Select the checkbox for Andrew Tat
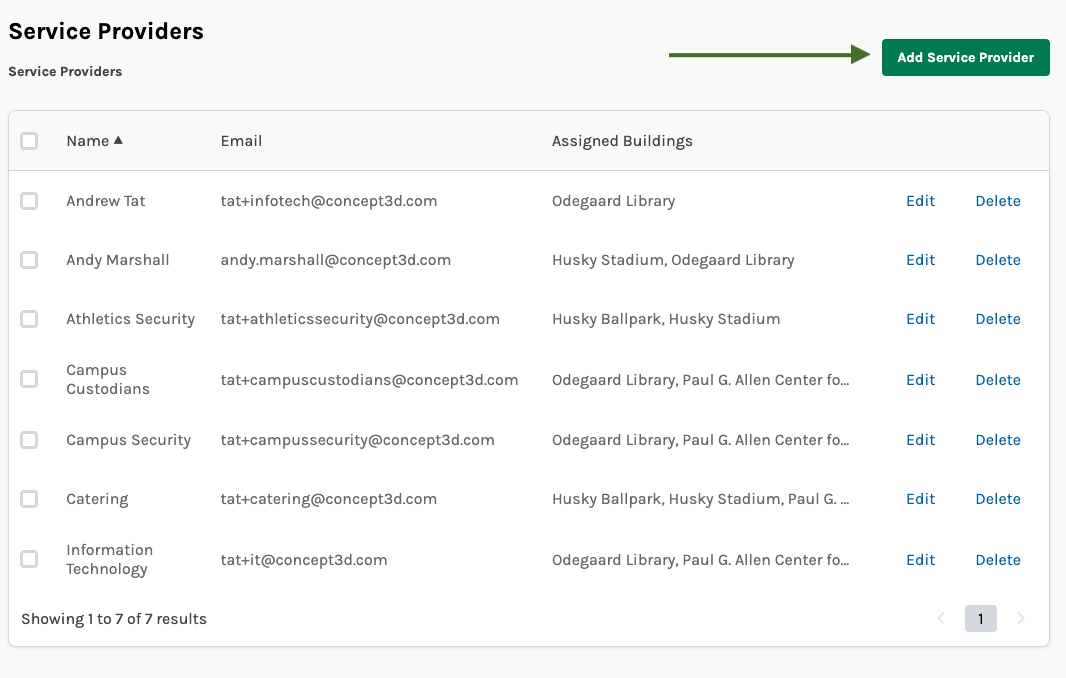Screen dimensions: 1066x678 [x=29, y=201]
